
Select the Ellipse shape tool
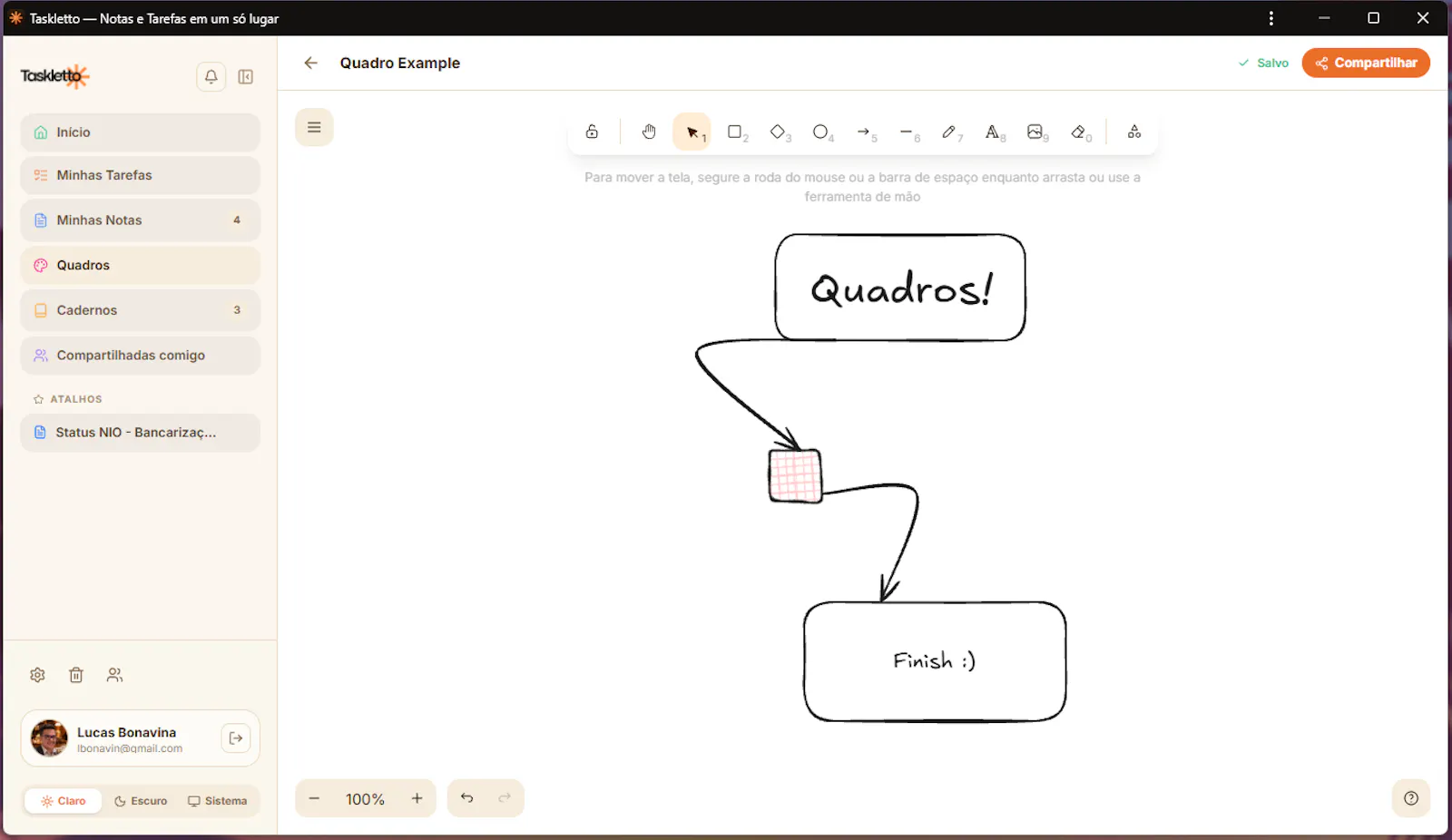tap(821, 132)
